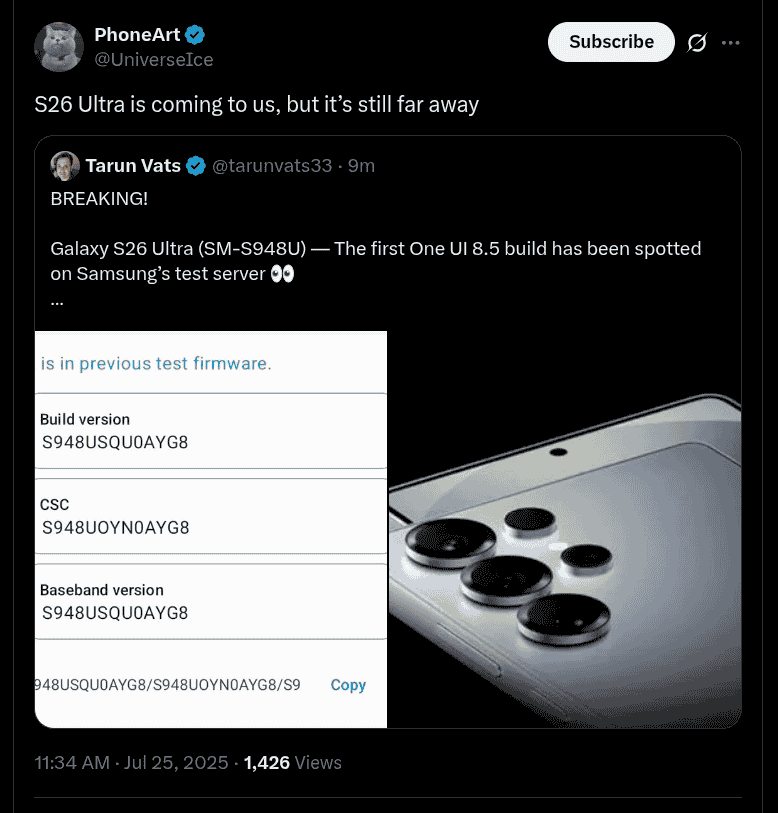This screenshot has height=813, width=778.
Task: Click the Baseband version field
Action: [211, 601]
